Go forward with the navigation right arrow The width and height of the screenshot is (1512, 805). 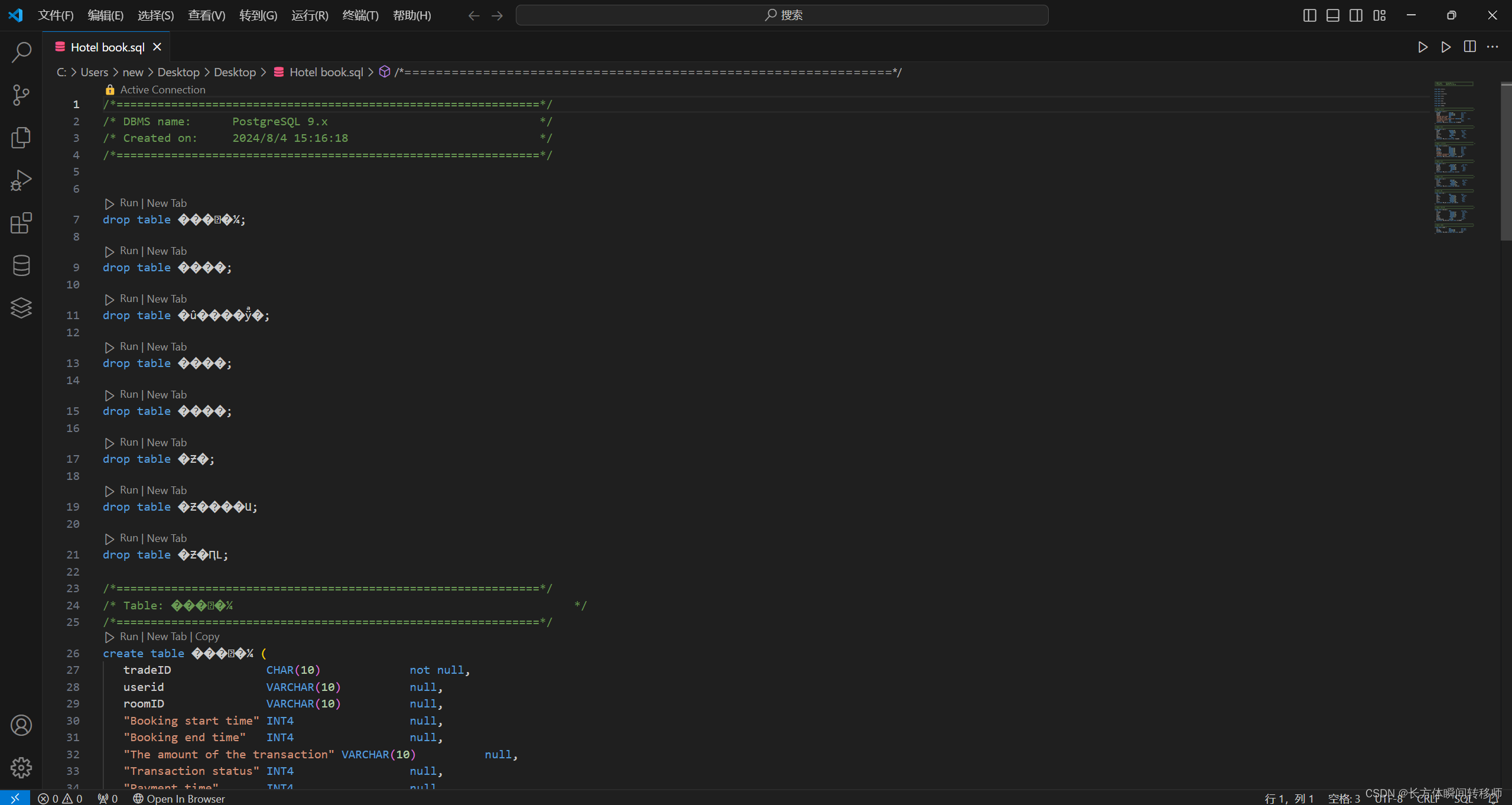(x=498, y=15)
